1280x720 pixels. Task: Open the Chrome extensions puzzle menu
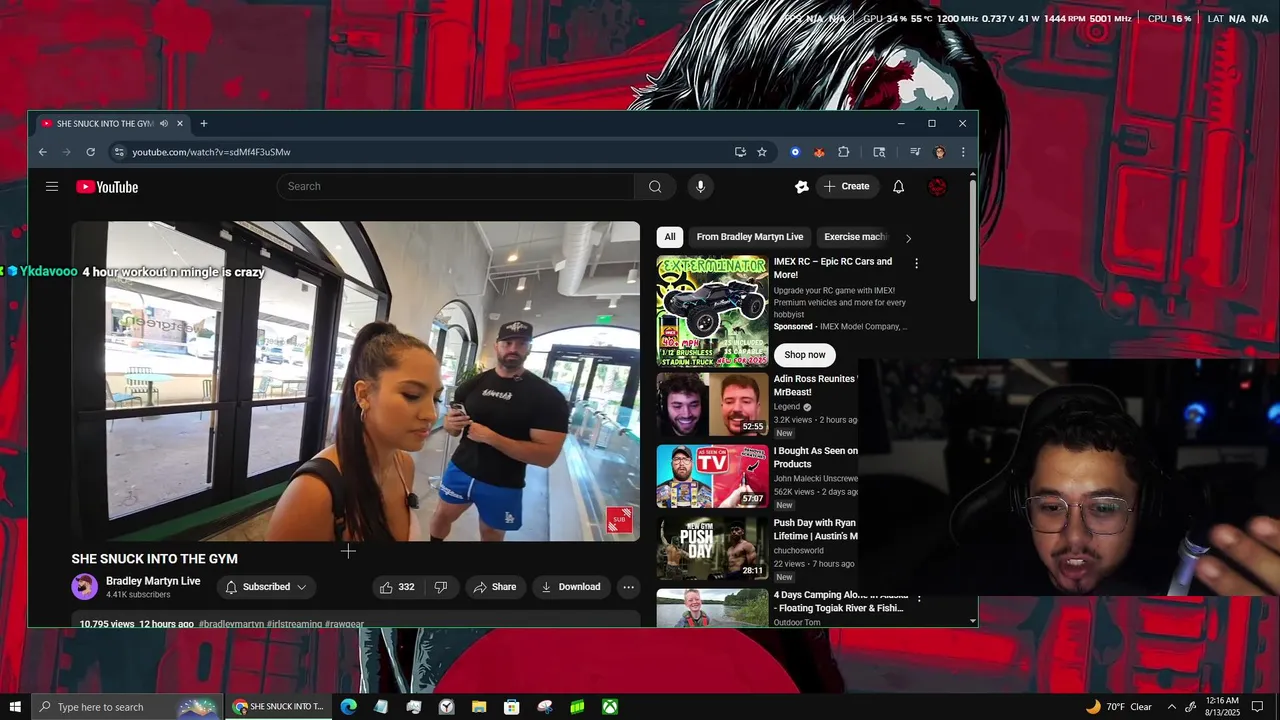point(843,152)
